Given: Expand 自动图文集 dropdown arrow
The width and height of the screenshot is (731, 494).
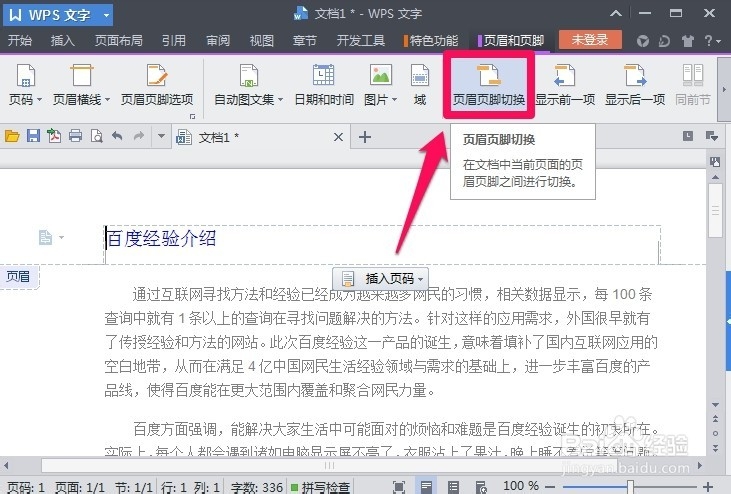Looking at the screenshot, I should (280, 99).
